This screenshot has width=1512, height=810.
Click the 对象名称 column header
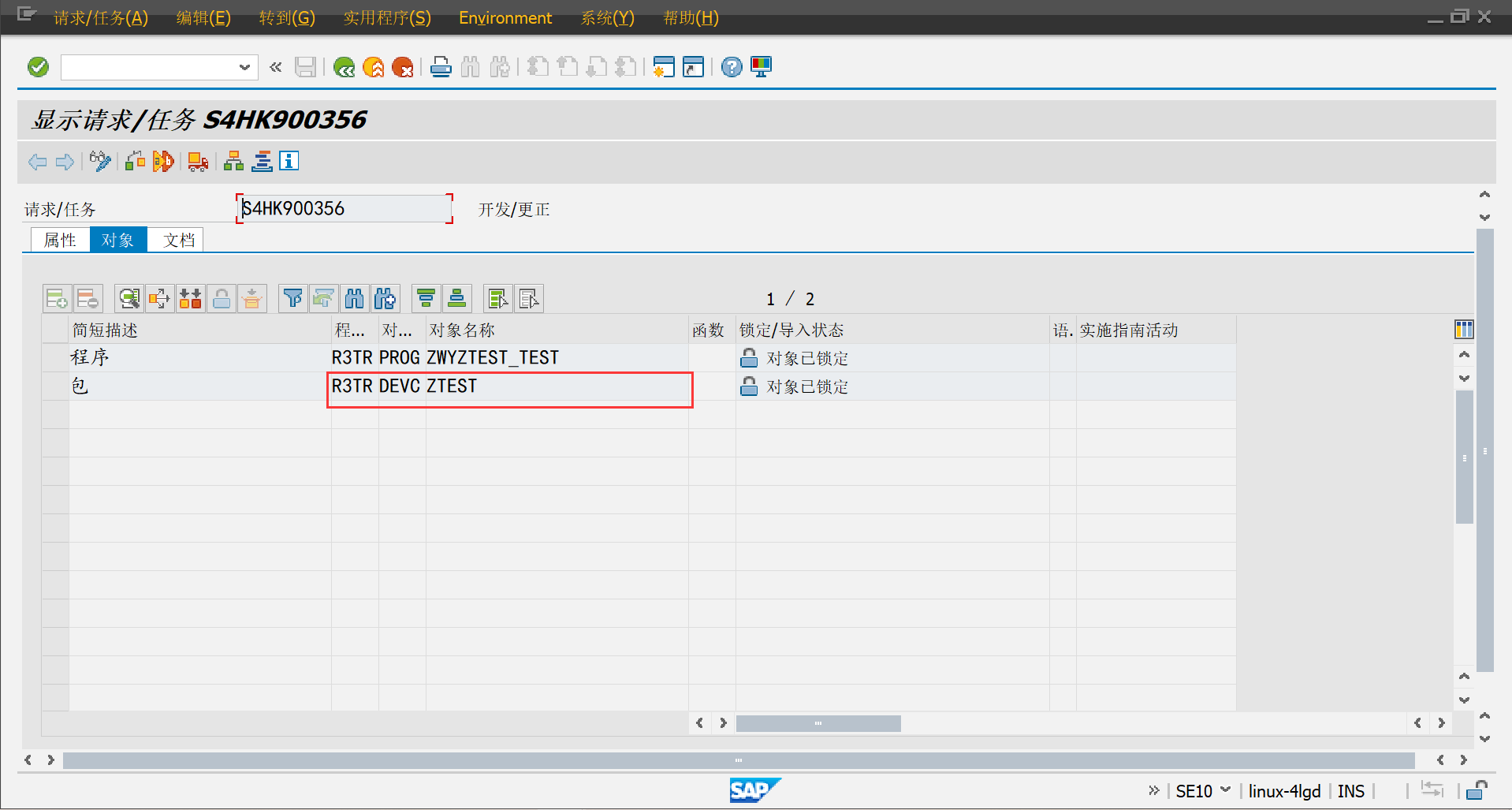(x=557, y=330)
